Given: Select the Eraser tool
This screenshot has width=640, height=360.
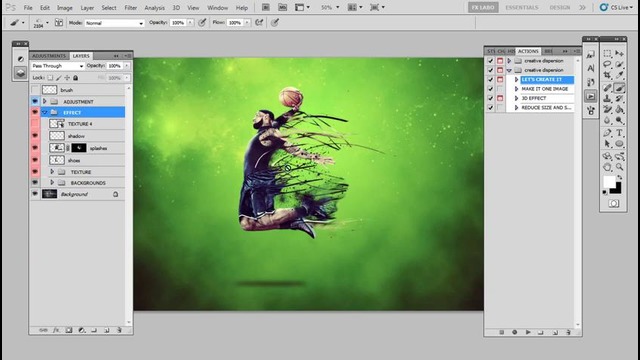Looking at the screenshot, I should pyautogui.click(x=607, y=109).
